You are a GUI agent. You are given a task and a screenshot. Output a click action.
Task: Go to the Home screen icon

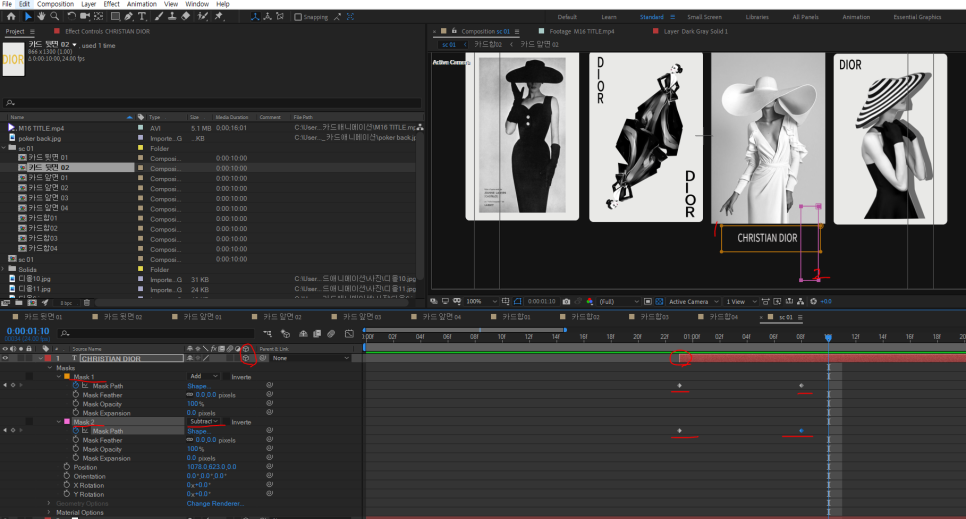point(11,17)
